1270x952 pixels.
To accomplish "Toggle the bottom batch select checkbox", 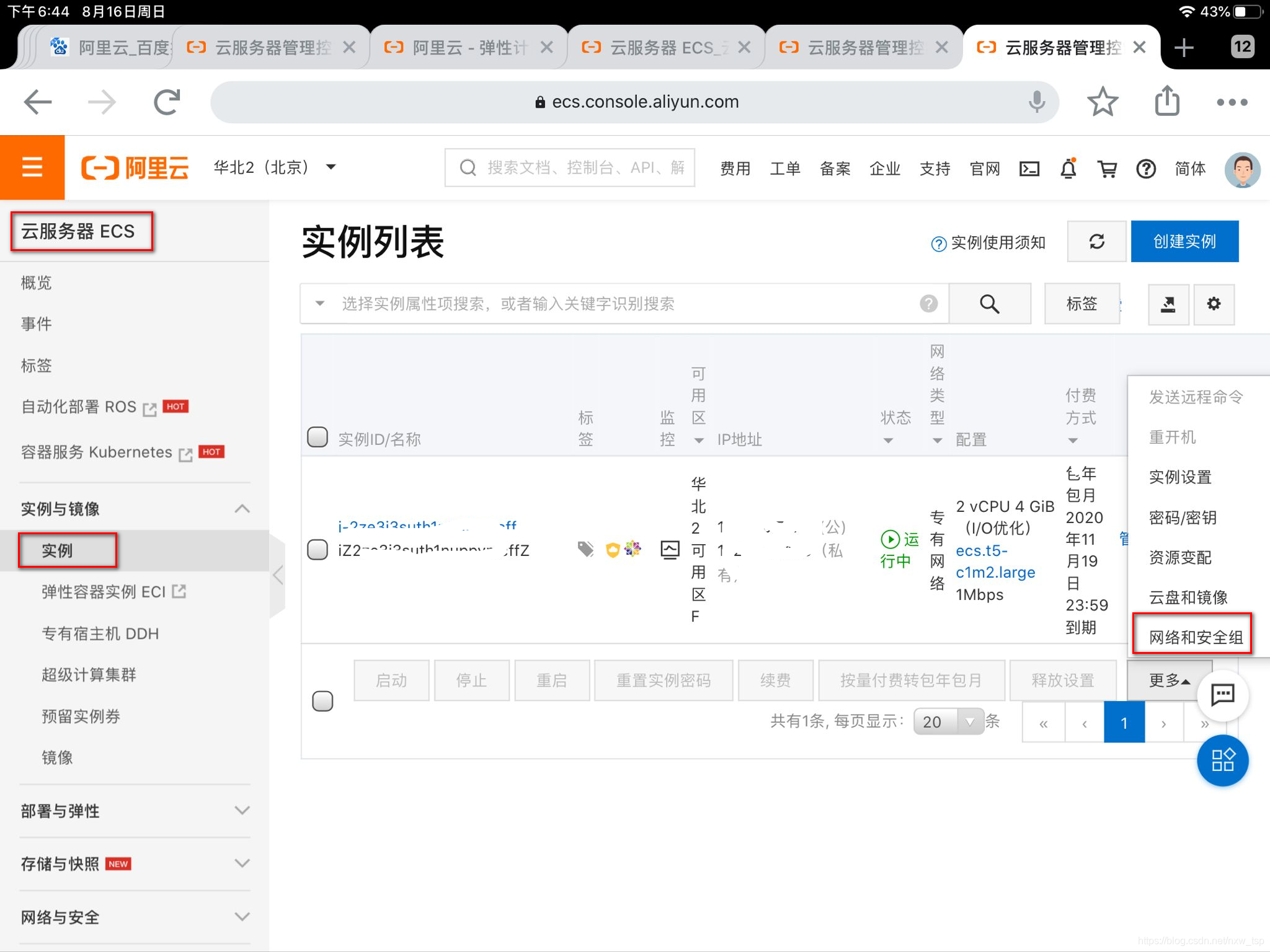I will click(x=322, y=701).
